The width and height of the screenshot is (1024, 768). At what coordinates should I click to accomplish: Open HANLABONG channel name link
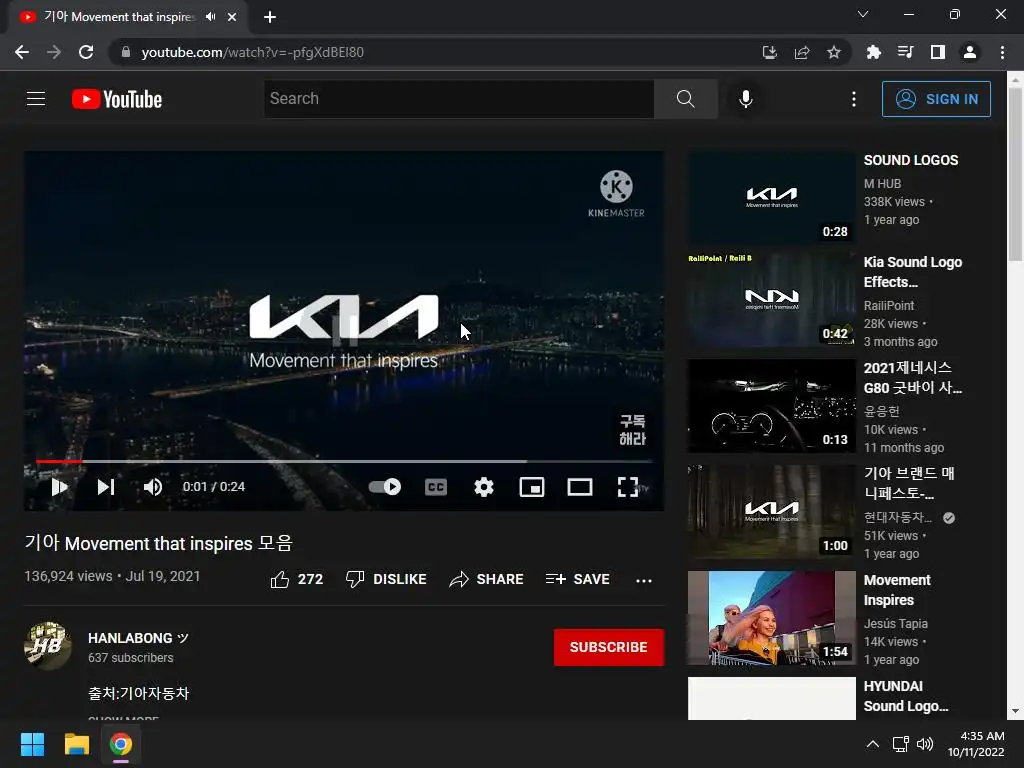[x=138, y=638]
